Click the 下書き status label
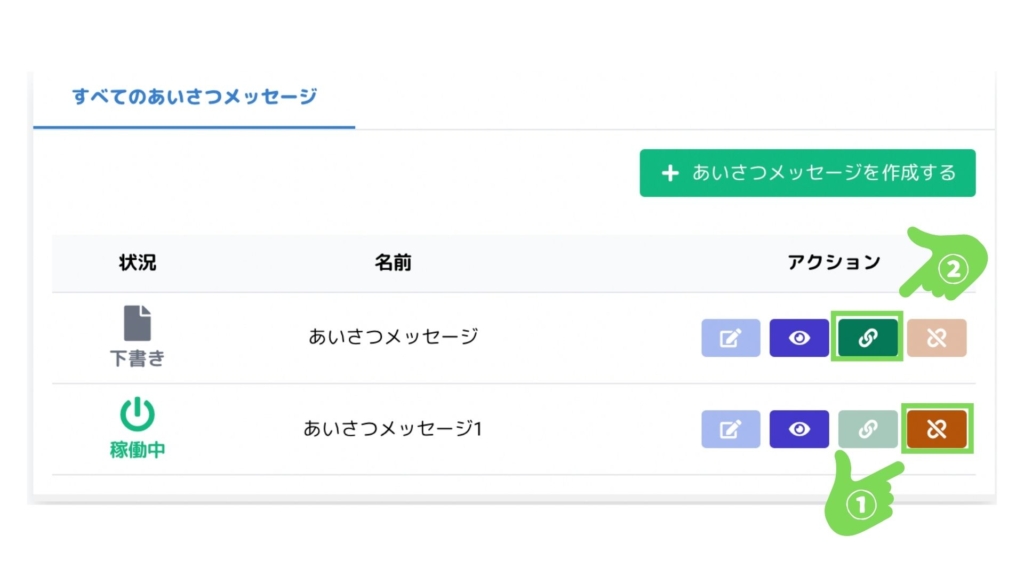Screen dimensions: 1024x576 click(138, 358)
